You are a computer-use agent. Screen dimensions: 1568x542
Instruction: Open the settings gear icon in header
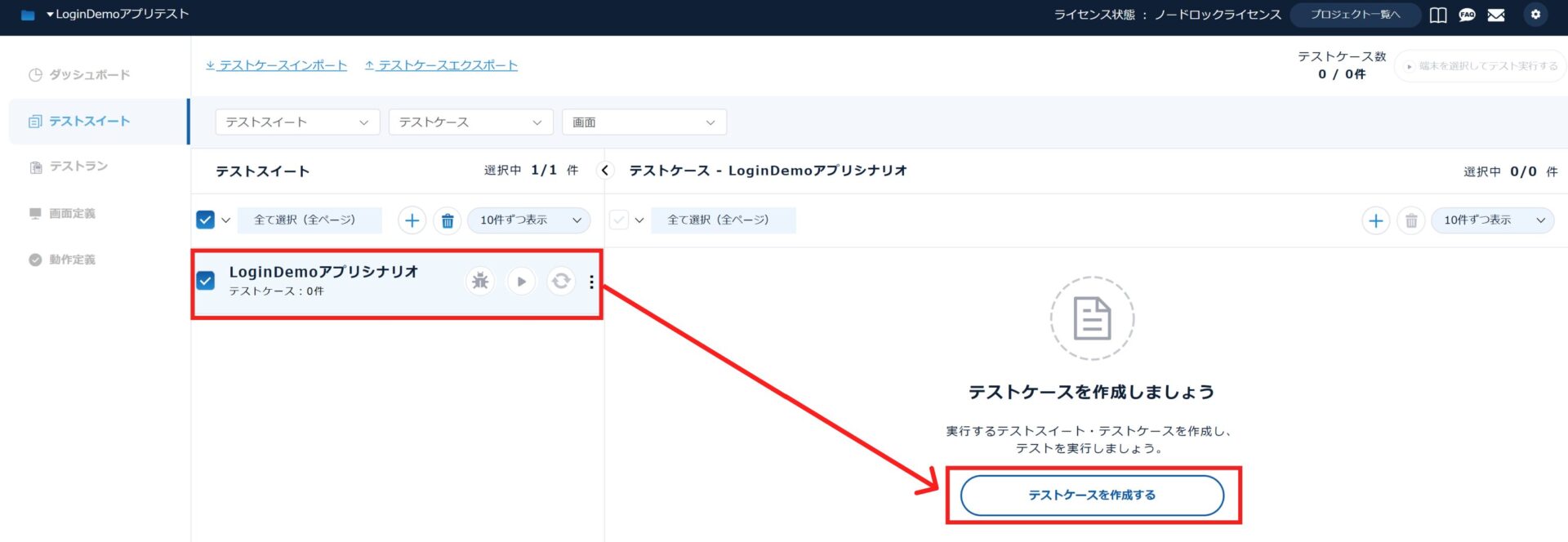coord(1535,15)
